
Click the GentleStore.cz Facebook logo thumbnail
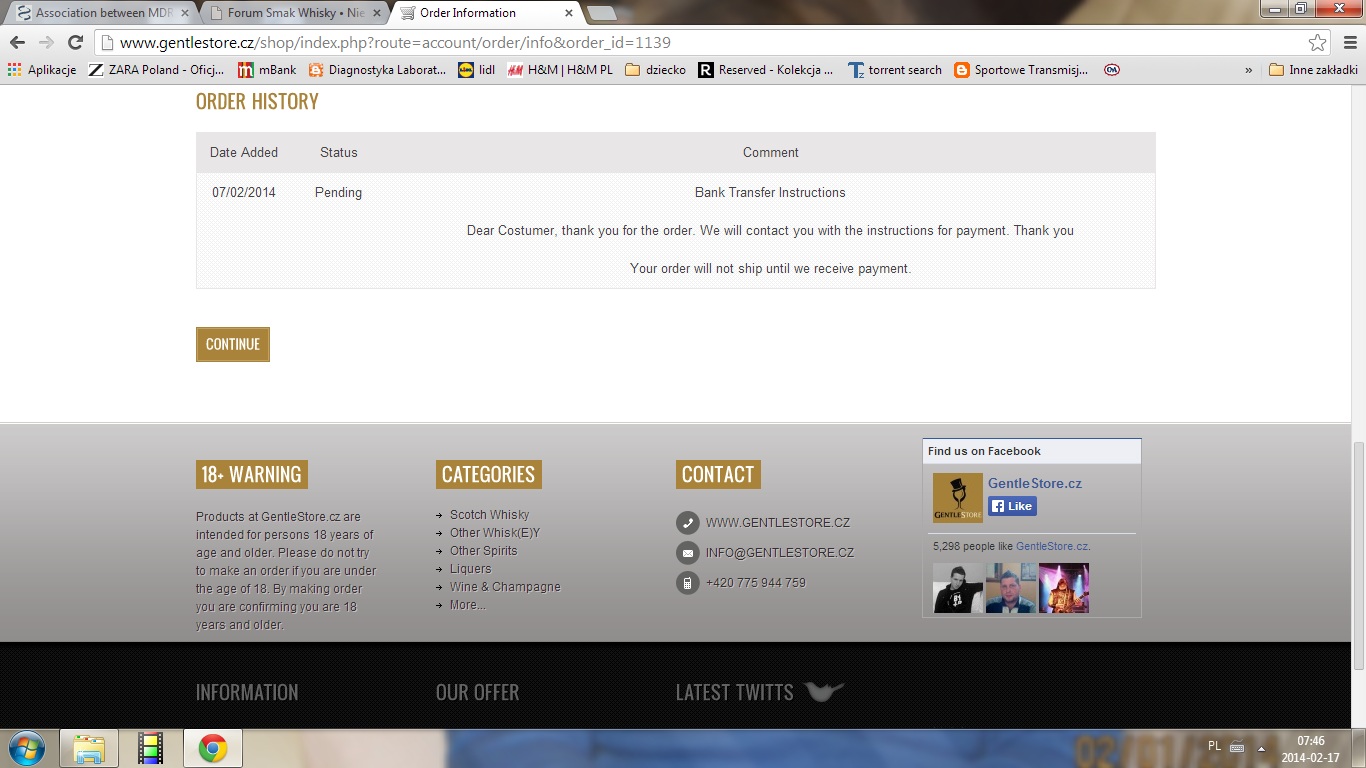coord(957,498)
